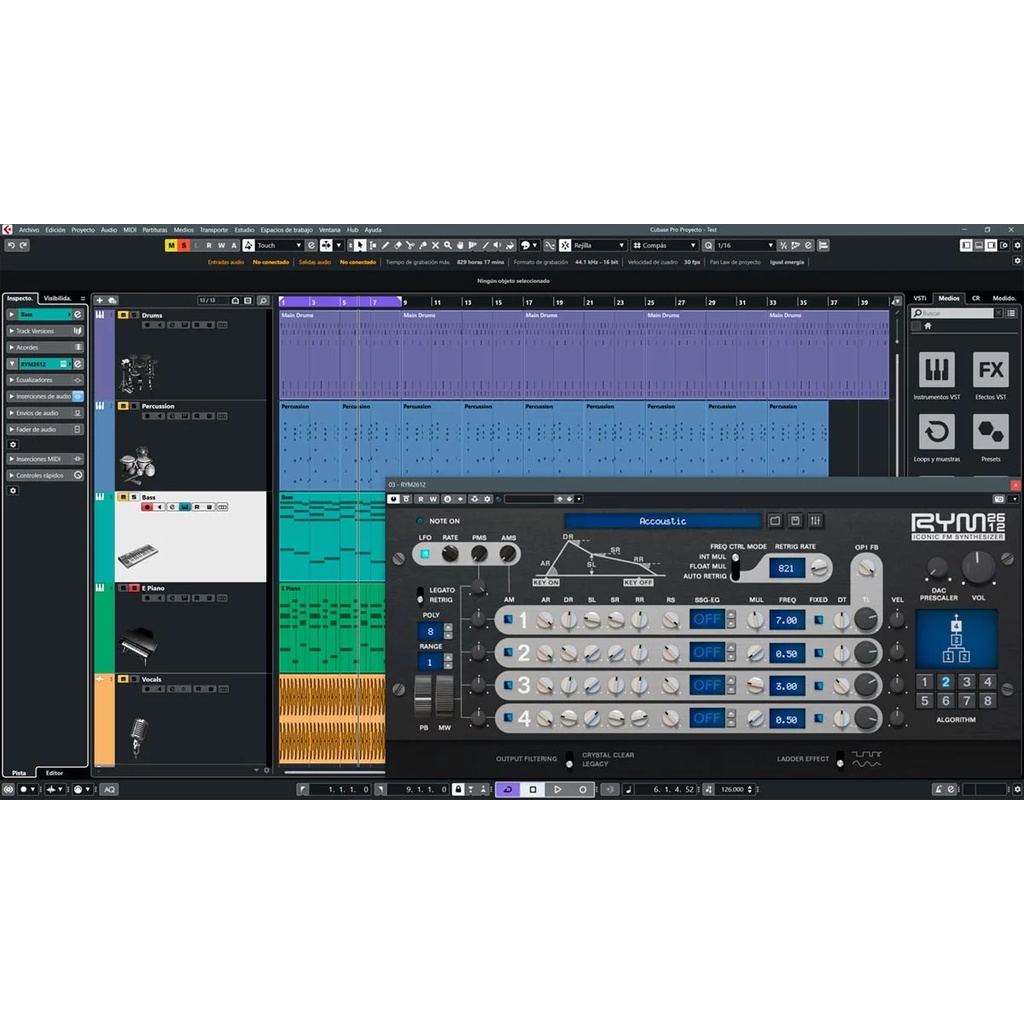Select the Erase tool
This screenshot has width=1024, height=1024.
tap(398, 246)
